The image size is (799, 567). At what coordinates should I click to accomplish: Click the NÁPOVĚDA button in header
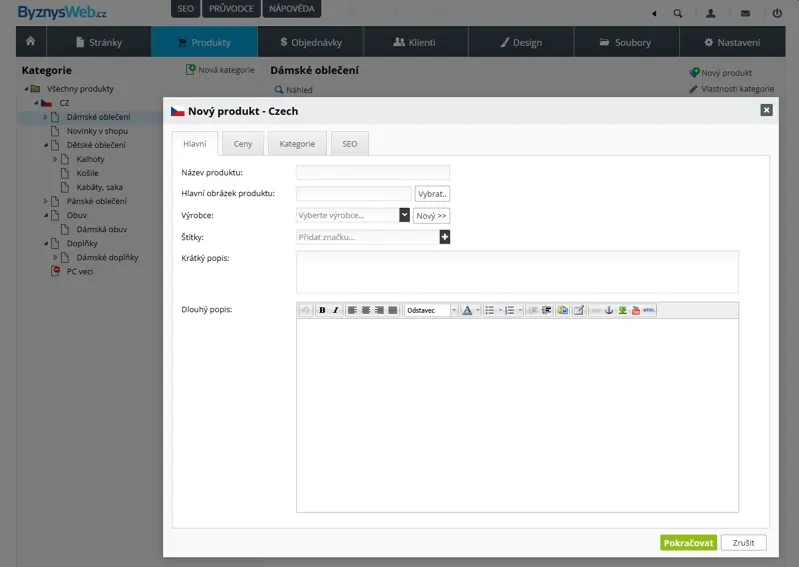pos(292,9)
